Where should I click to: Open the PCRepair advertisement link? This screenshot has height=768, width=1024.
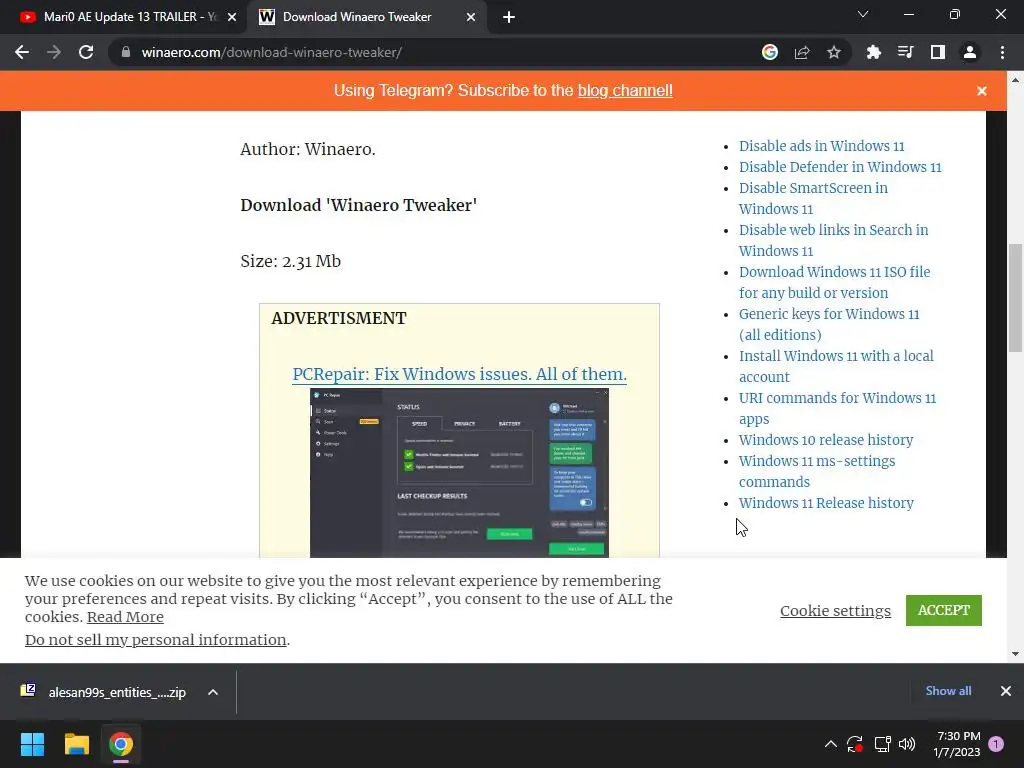(459, 374)
